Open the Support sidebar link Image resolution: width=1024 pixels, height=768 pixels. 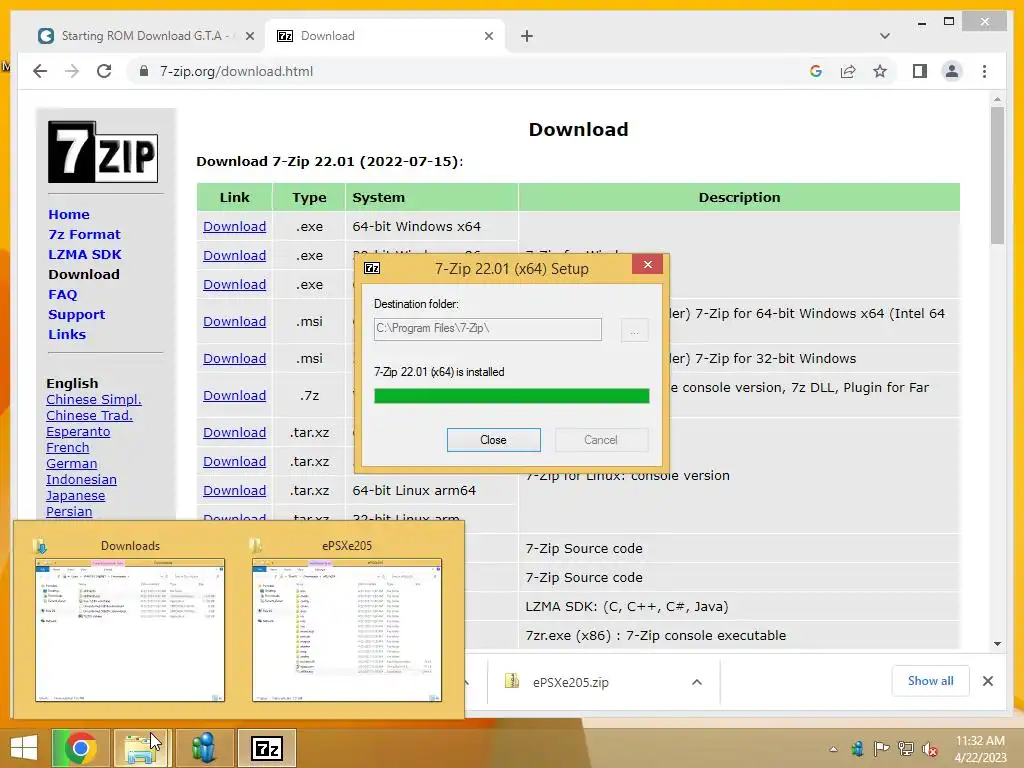coord(76,315)
